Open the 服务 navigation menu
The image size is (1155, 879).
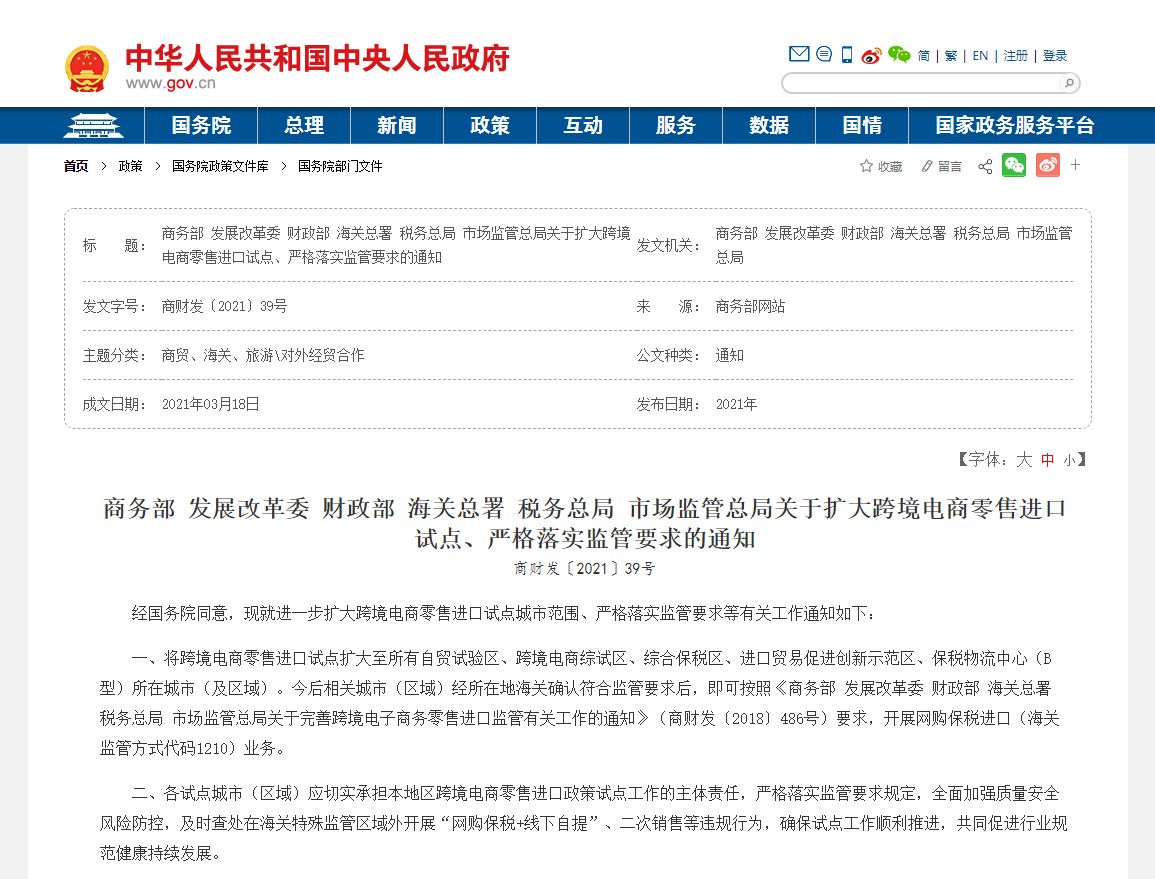675,125
